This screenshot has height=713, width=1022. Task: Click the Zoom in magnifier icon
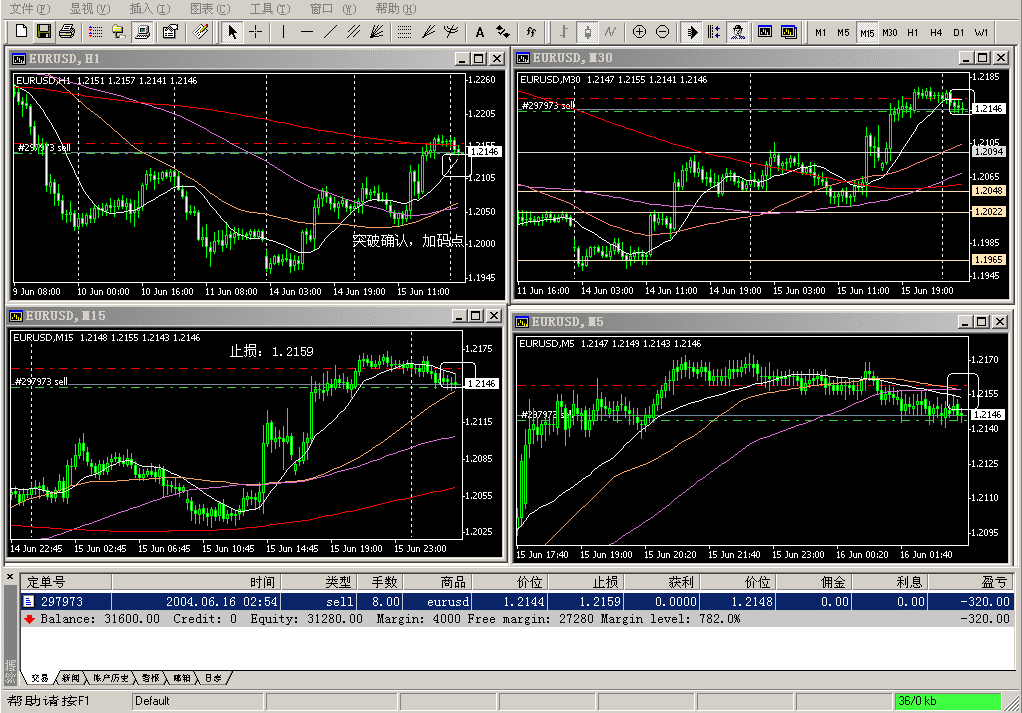click(640, 32)
